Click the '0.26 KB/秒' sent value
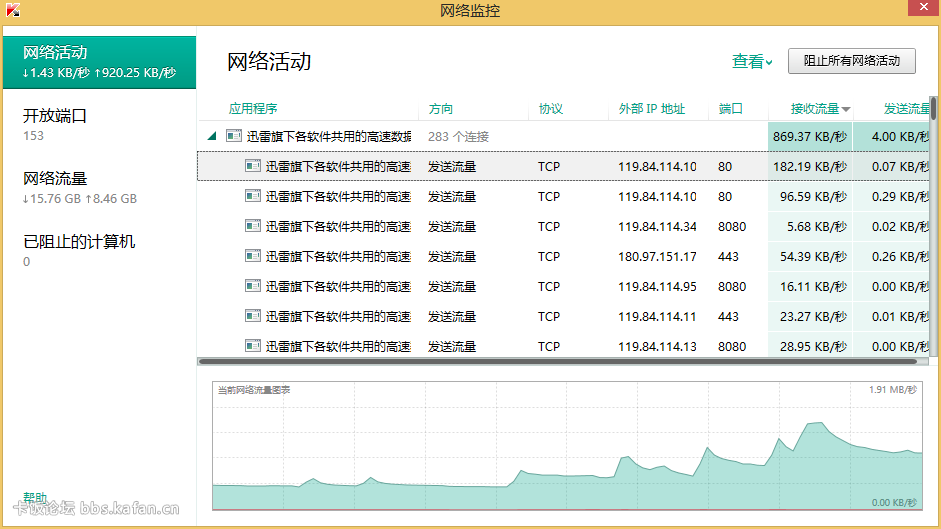941x529 pixels. pyautogui.click(x=900, y=256)
